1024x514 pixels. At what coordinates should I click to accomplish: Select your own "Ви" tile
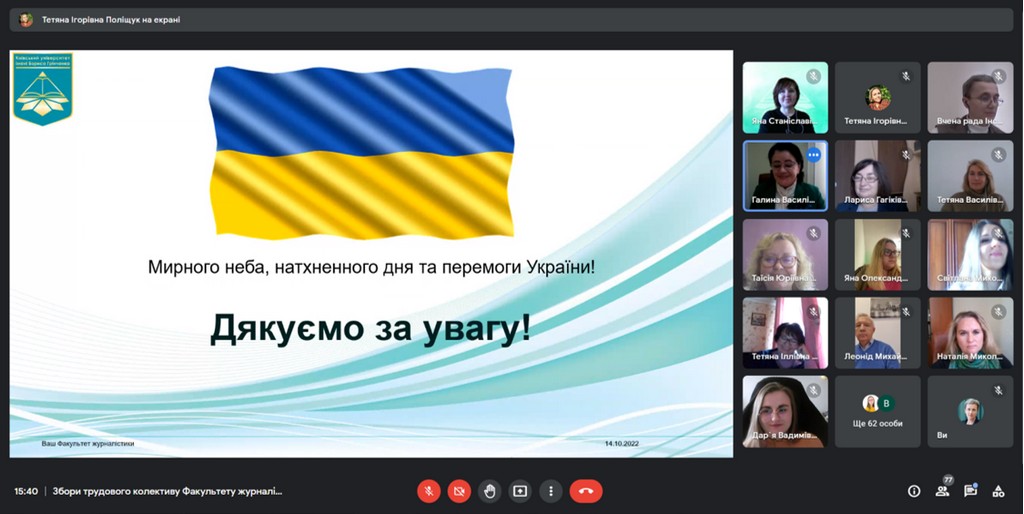click(x=969, y=411)
